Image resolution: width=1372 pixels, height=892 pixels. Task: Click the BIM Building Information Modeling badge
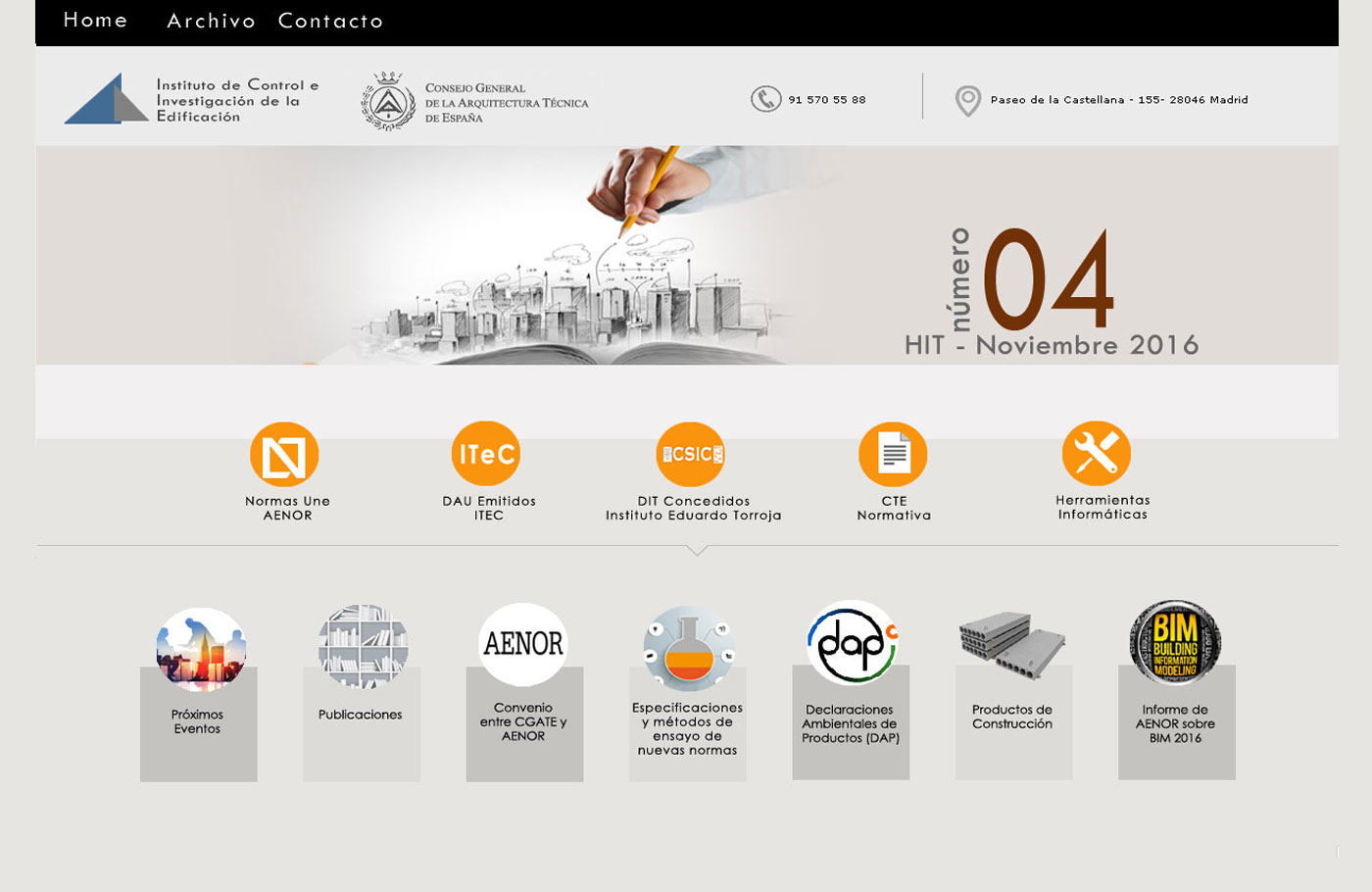[1175, 643]
